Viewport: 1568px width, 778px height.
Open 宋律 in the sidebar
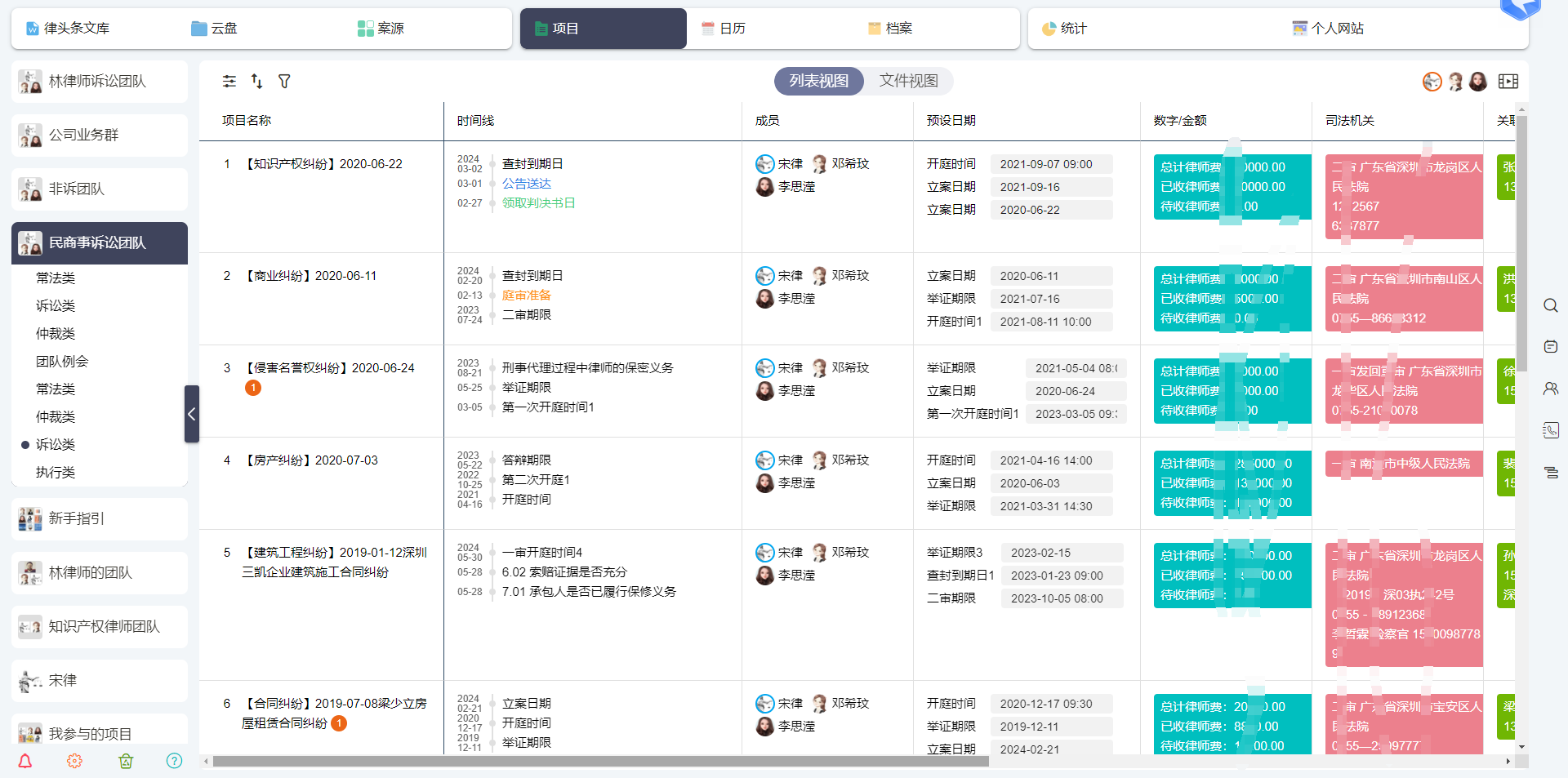click(100, 680)
